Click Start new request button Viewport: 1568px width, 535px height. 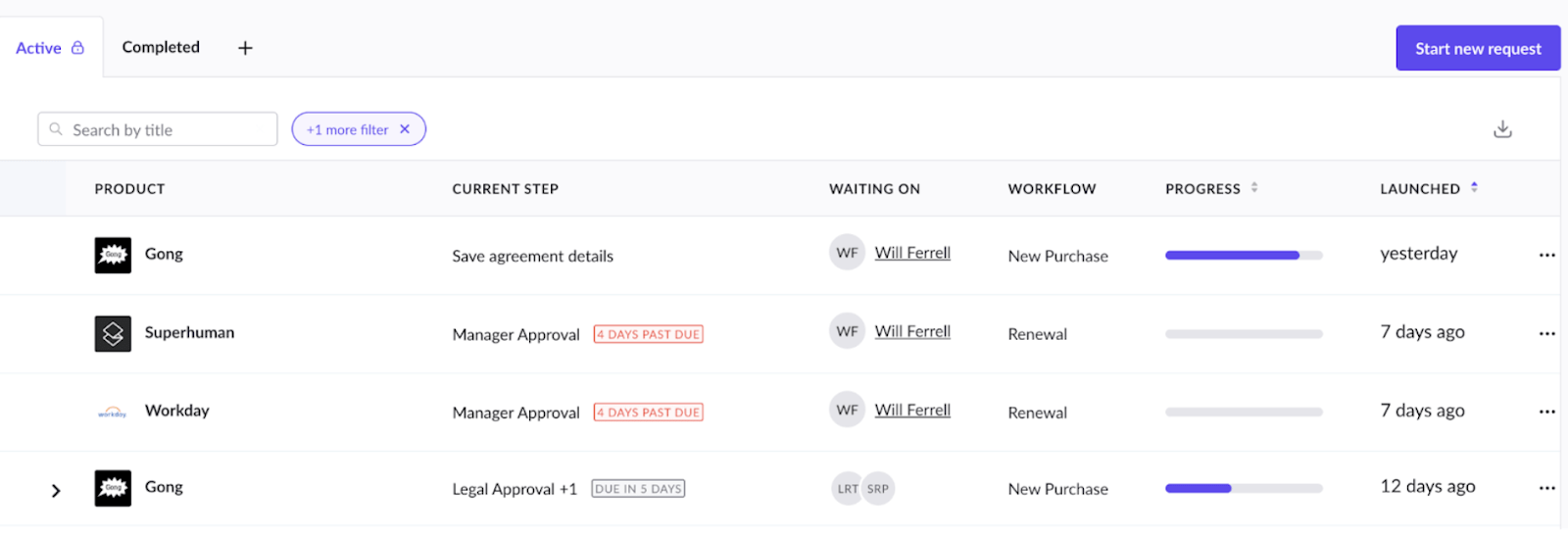coord(1478,48)
